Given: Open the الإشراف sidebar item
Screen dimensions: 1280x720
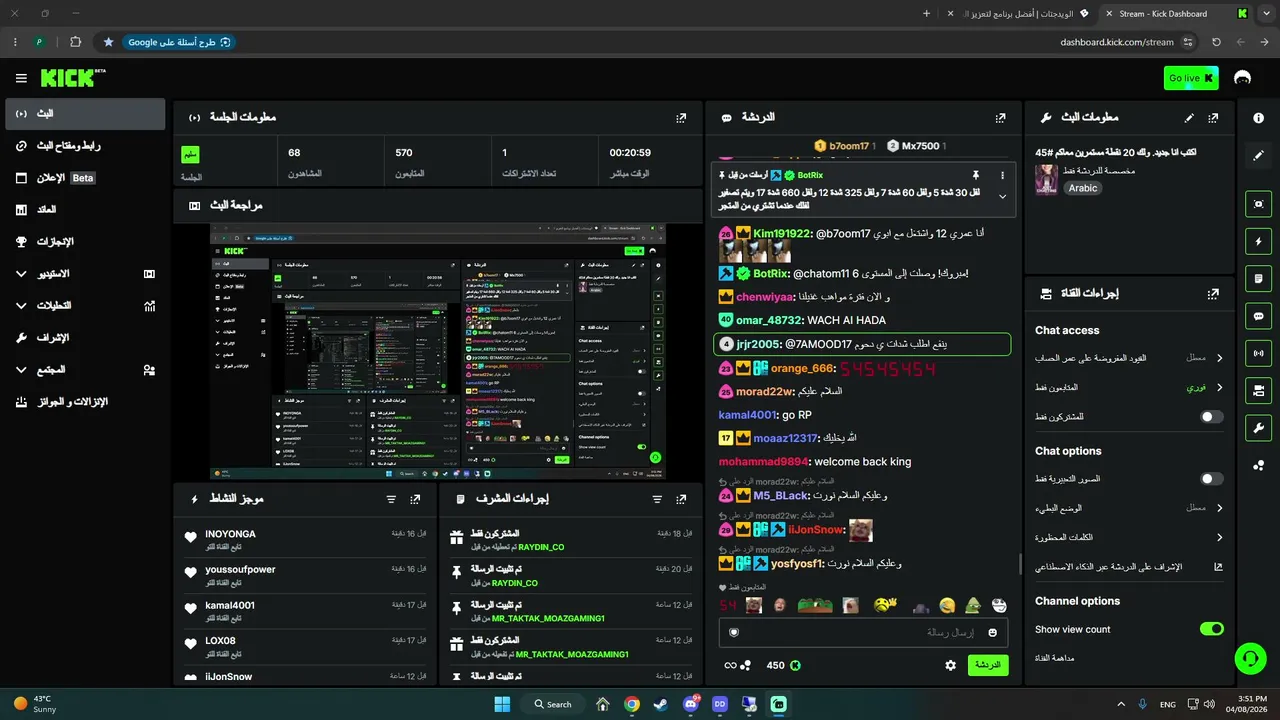Looking at the screenshot, I should point(85,338).
